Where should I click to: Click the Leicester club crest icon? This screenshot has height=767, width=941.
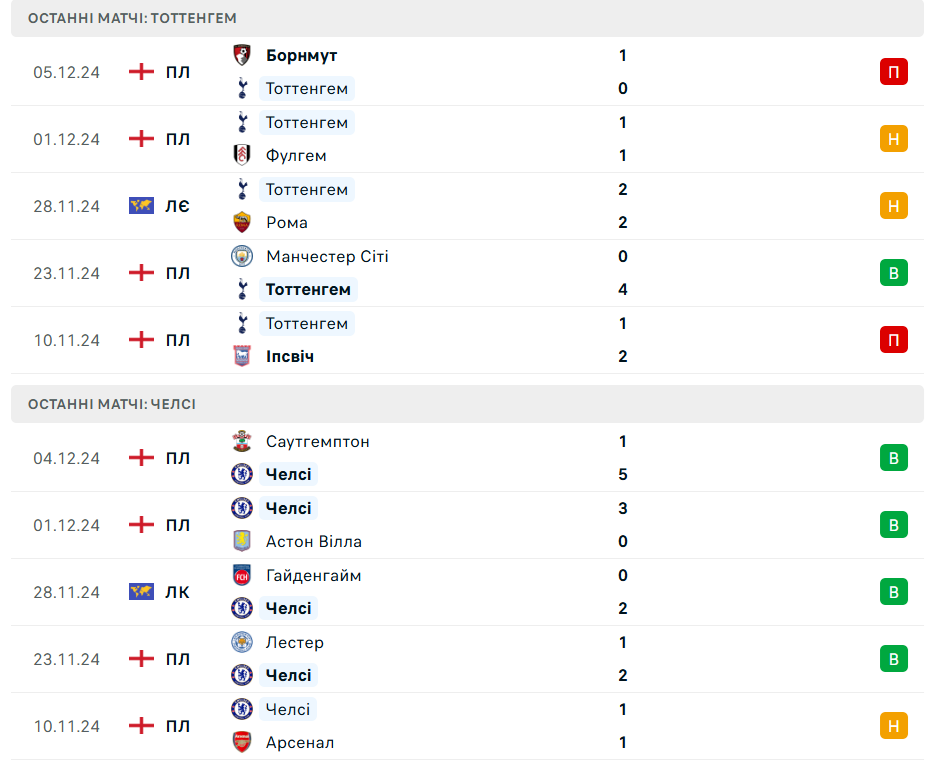point(241,643)
